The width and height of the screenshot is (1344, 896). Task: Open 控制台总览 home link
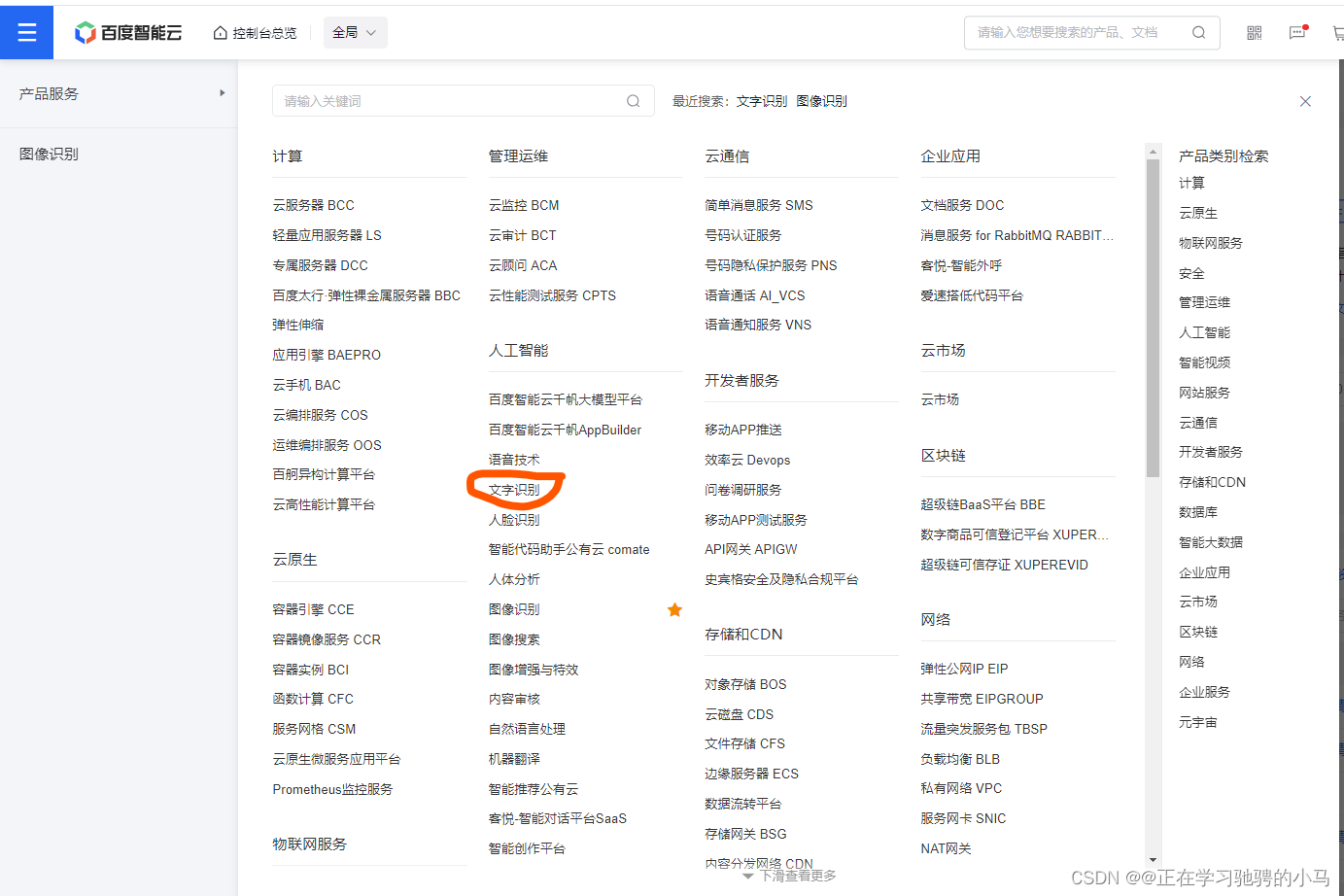[255, 33]
